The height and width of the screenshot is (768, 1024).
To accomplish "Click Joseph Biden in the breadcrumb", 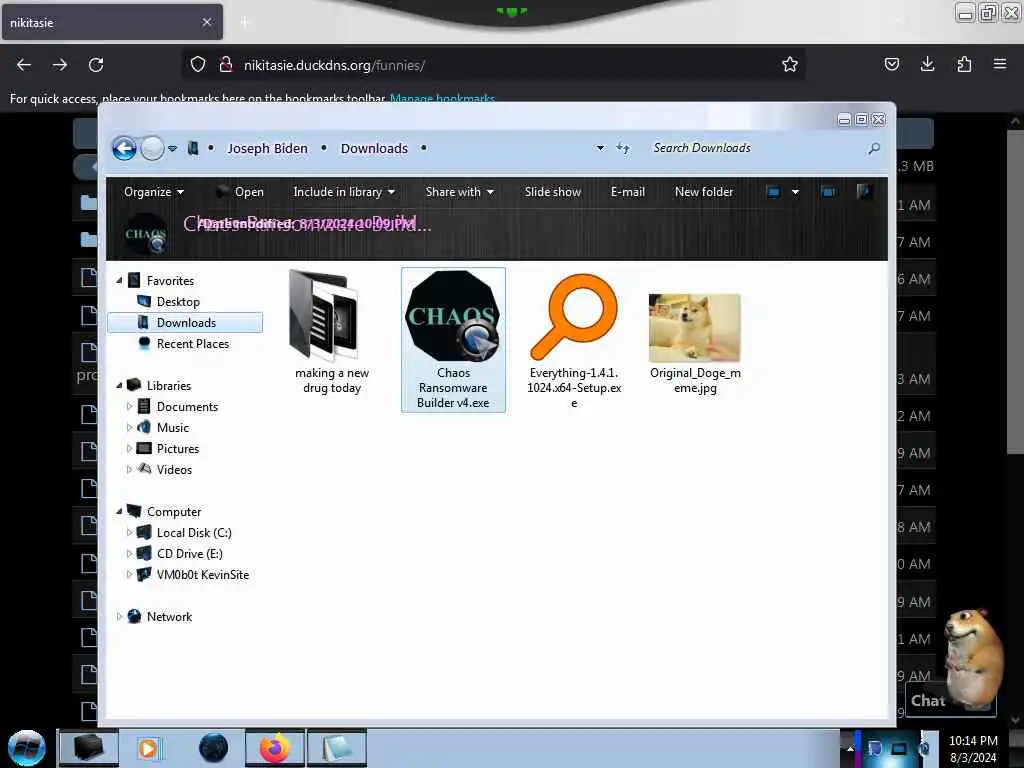I will (x=267, y=148).
